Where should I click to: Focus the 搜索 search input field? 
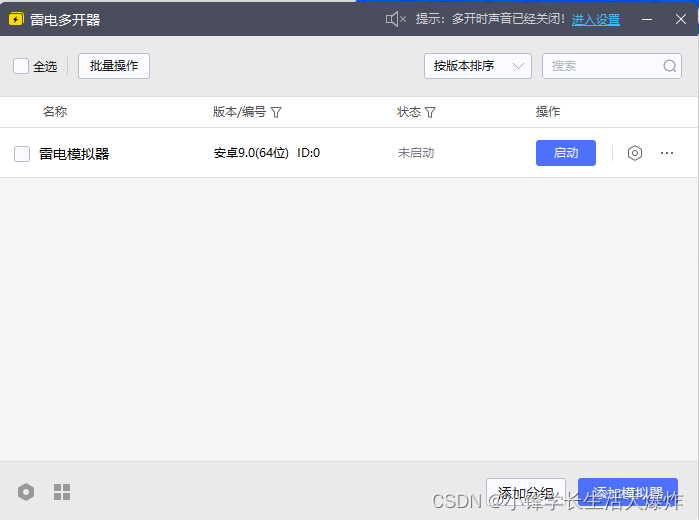612,66
